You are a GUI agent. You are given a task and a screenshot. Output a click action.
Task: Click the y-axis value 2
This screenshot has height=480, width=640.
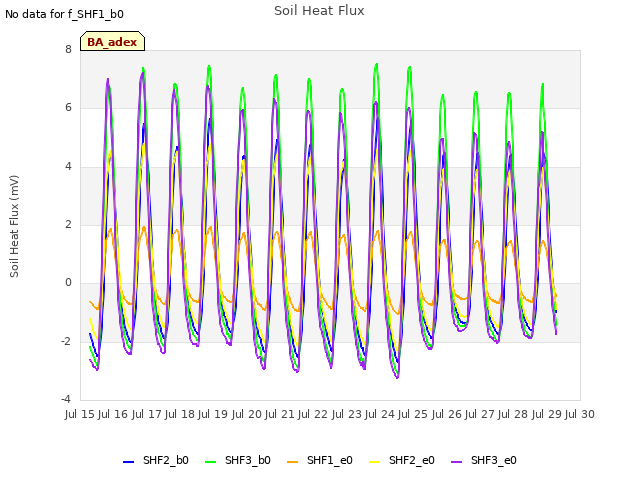[x=68, y=224]
